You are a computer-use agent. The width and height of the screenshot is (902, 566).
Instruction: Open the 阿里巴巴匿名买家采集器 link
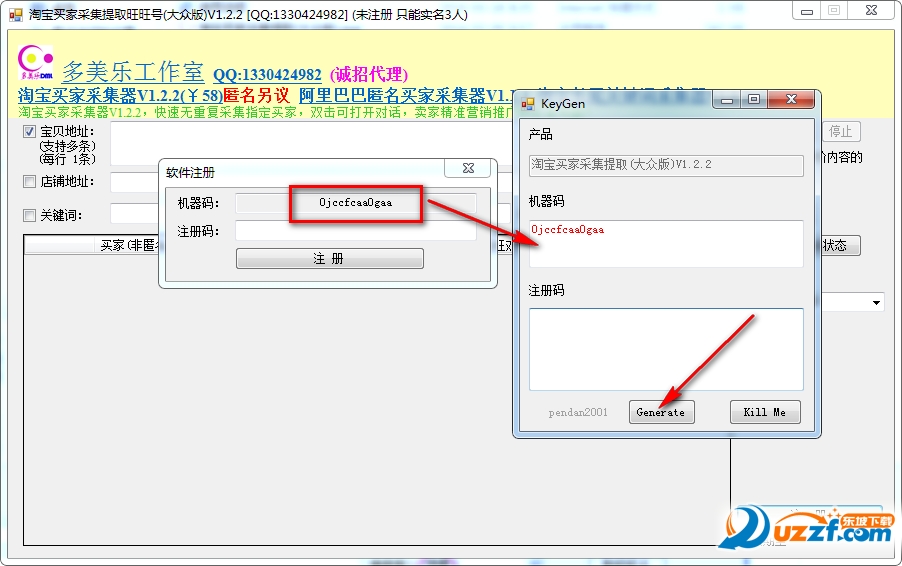(404, 95)
